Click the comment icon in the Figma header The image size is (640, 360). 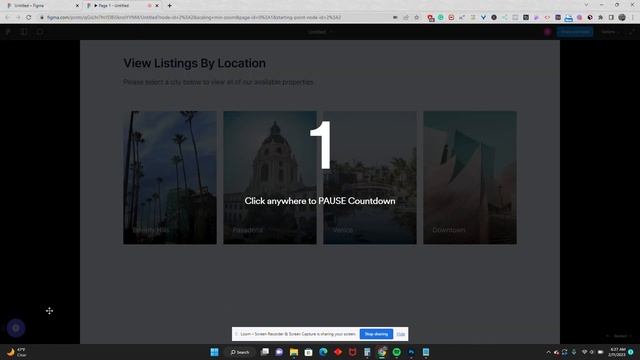tap(40, 32)
